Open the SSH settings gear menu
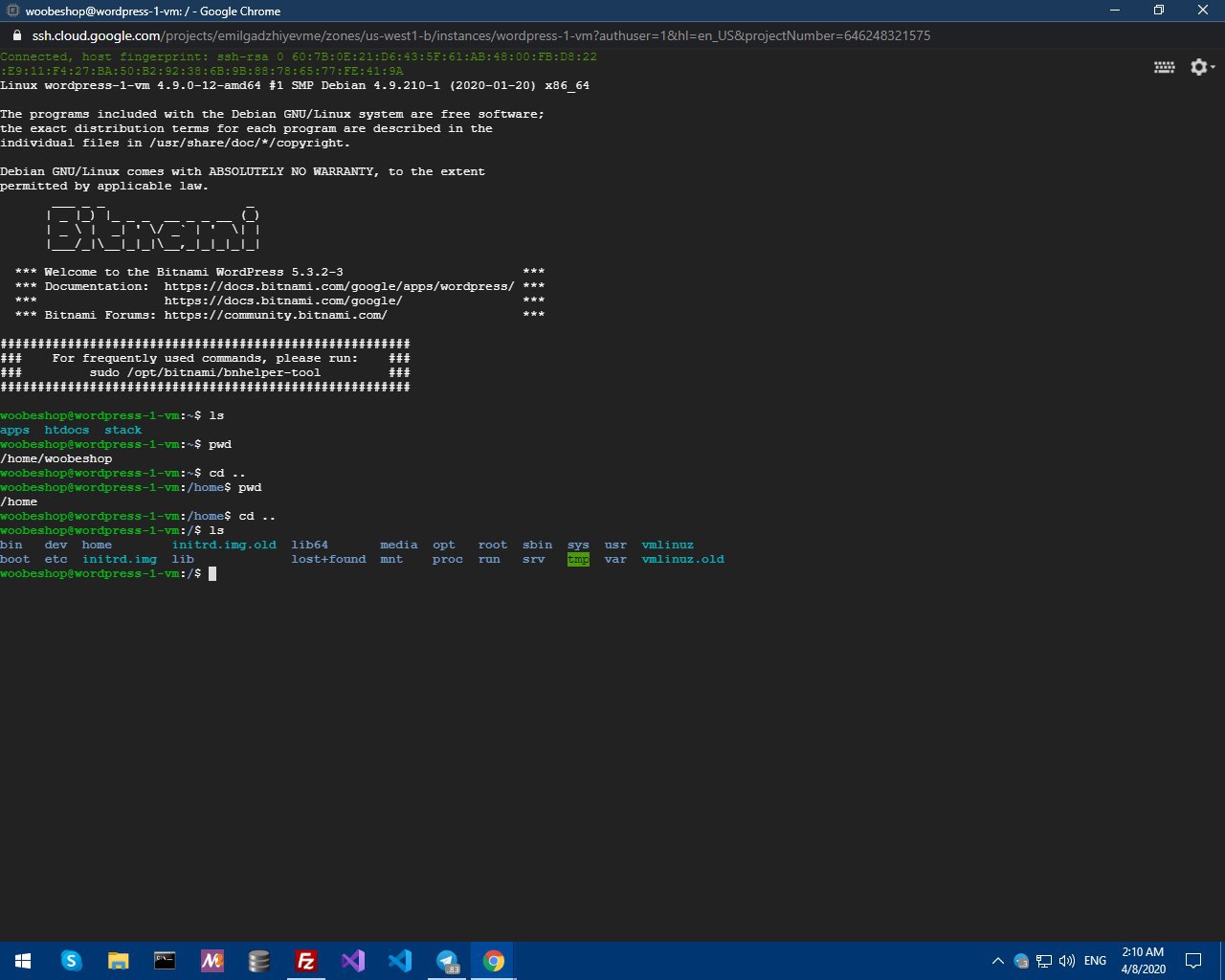The height and width of the screenshot is (980, 1225). 1202,67
